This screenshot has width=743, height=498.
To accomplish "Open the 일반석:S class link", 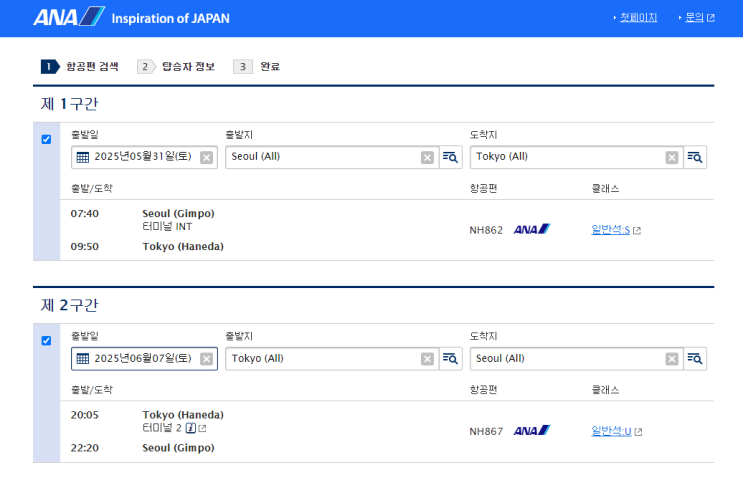I will tap(611, 230).
